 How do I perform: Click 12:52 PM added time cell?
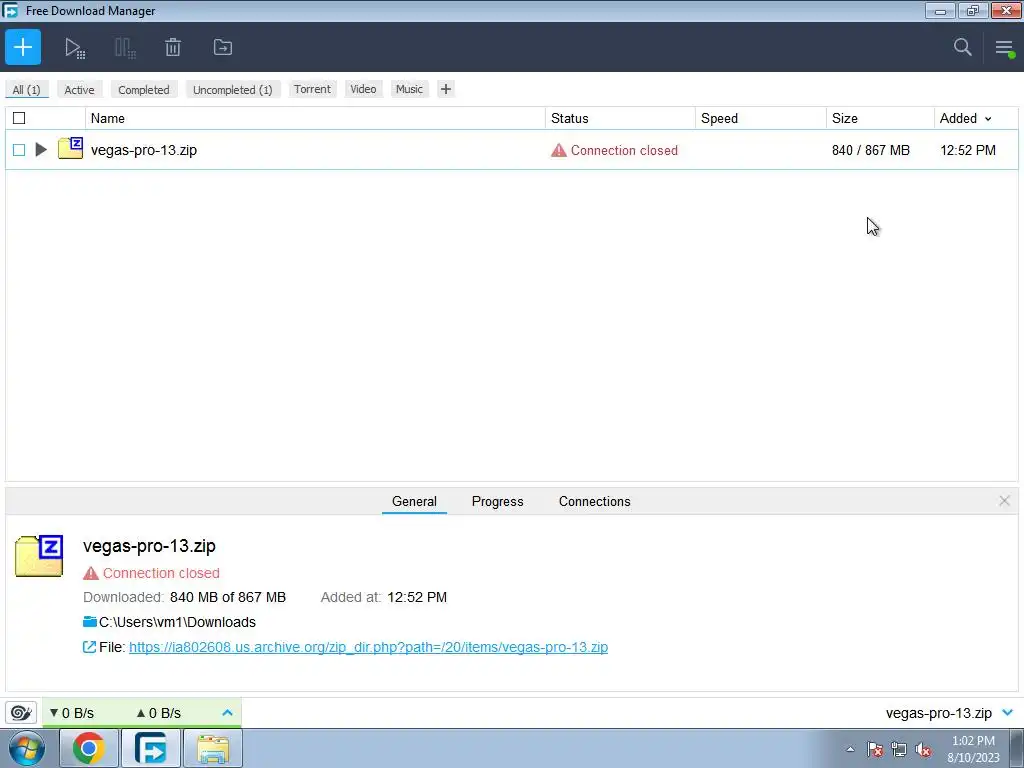968,150
